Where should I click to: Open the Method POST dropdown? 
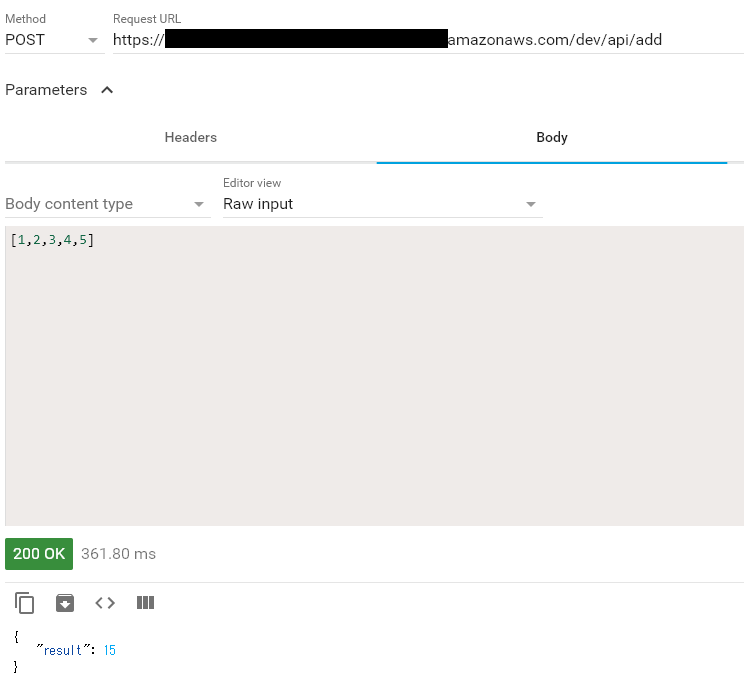(x=55, y=40)
